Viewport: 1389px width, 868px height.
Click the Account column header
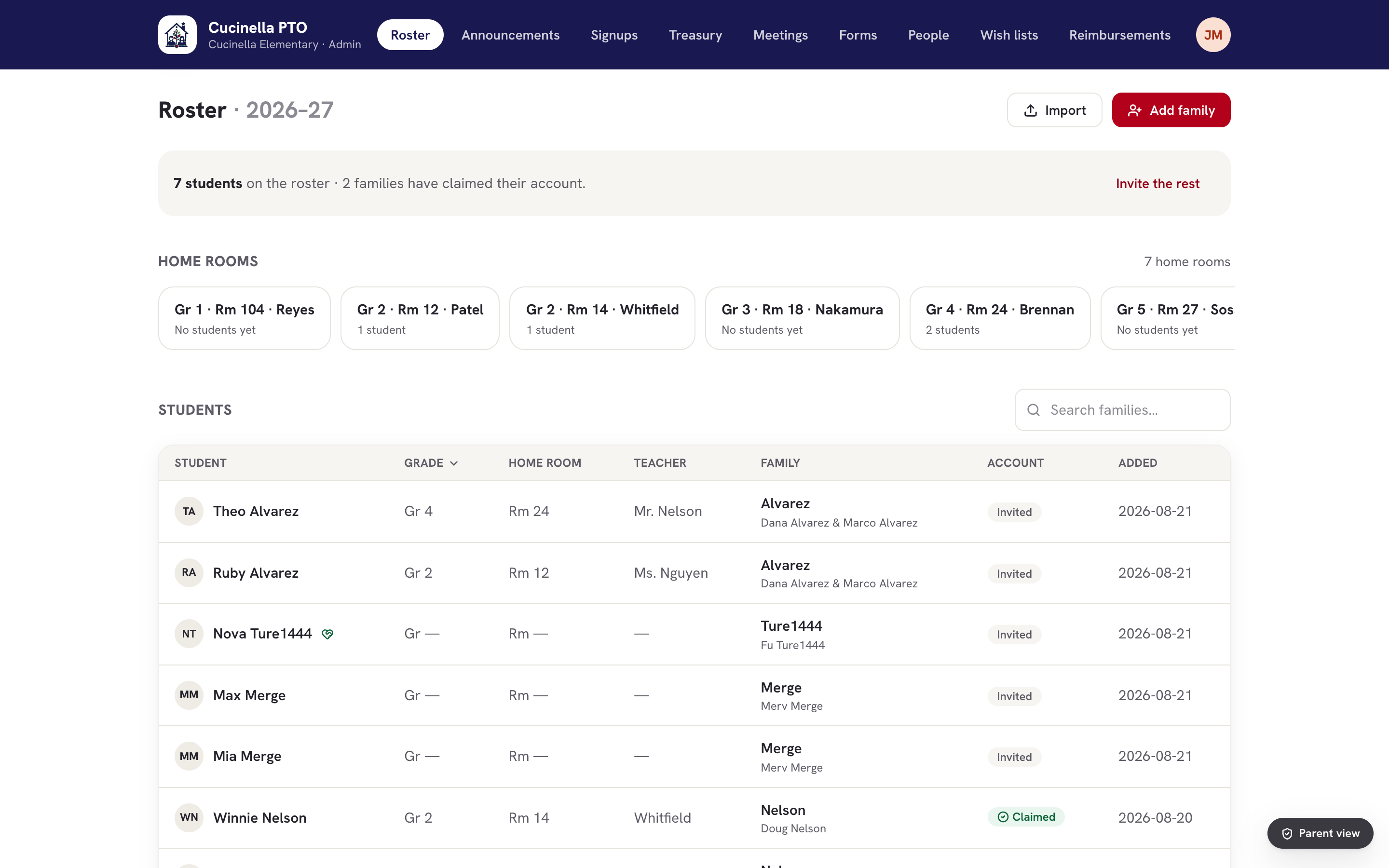tap(1015, 463)
